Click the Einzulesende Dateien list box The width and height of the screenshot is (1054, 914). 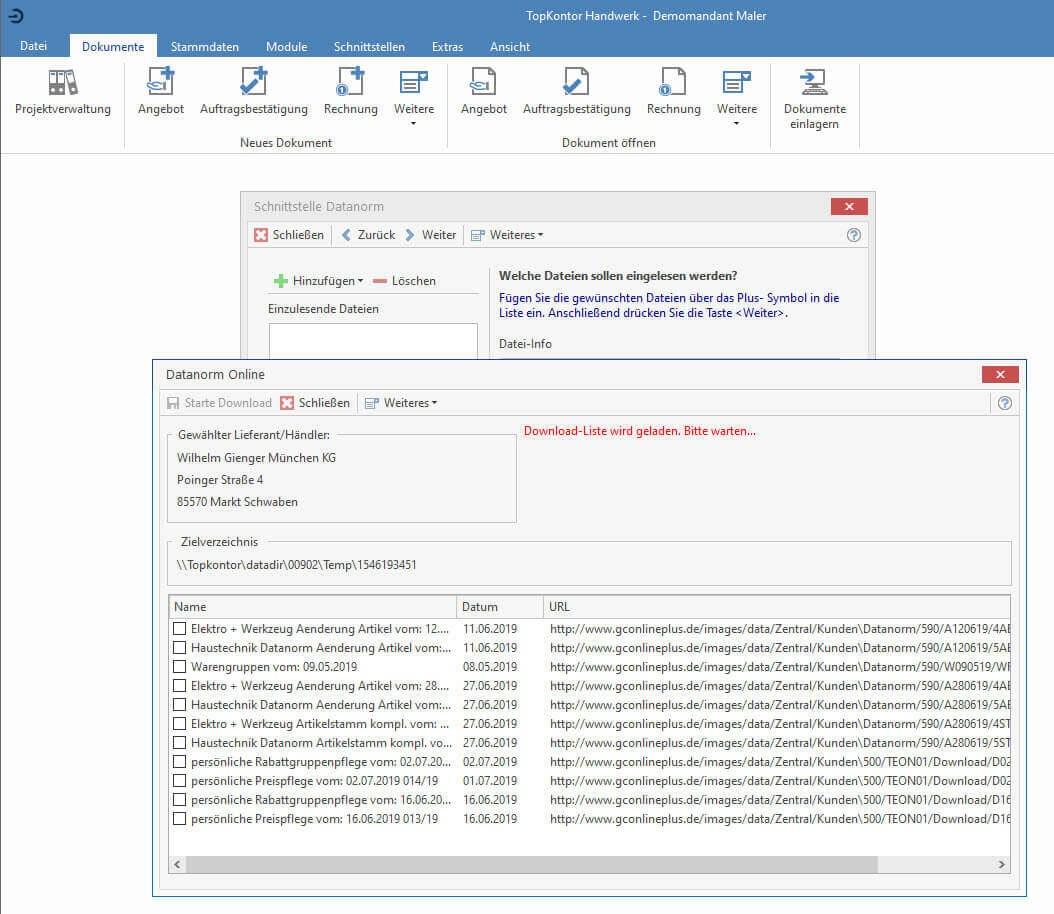pyautogui.click(x=373, y=341)
